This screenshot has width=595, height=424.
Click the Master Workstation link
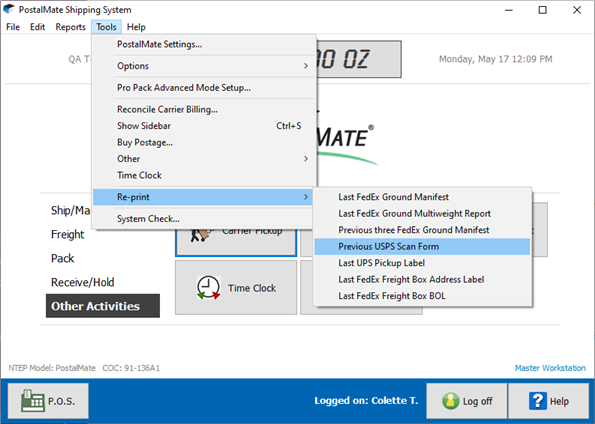click(550, 368)
